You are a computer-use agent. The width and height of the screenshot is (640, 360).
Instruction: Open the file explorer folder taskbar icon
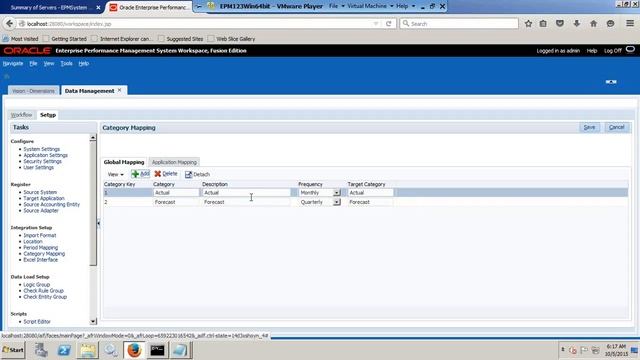[87, 350]
